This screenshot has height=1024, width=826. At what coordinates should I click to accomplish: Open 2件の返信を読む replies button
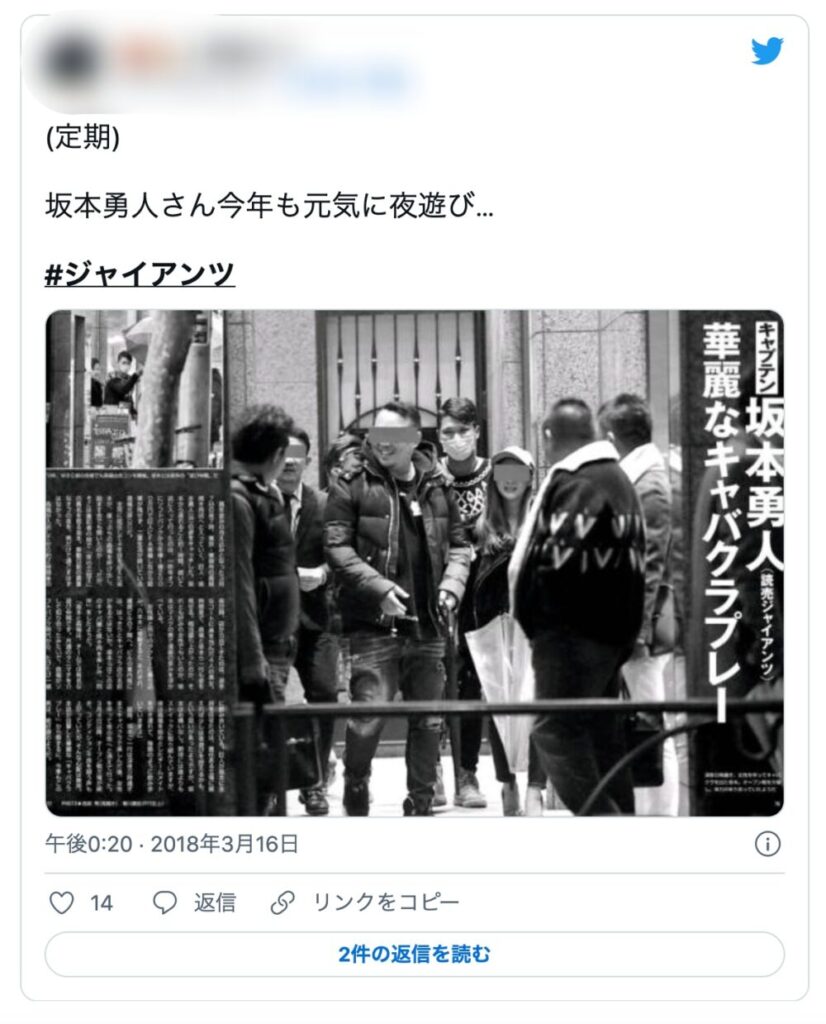tap(414, 954)
